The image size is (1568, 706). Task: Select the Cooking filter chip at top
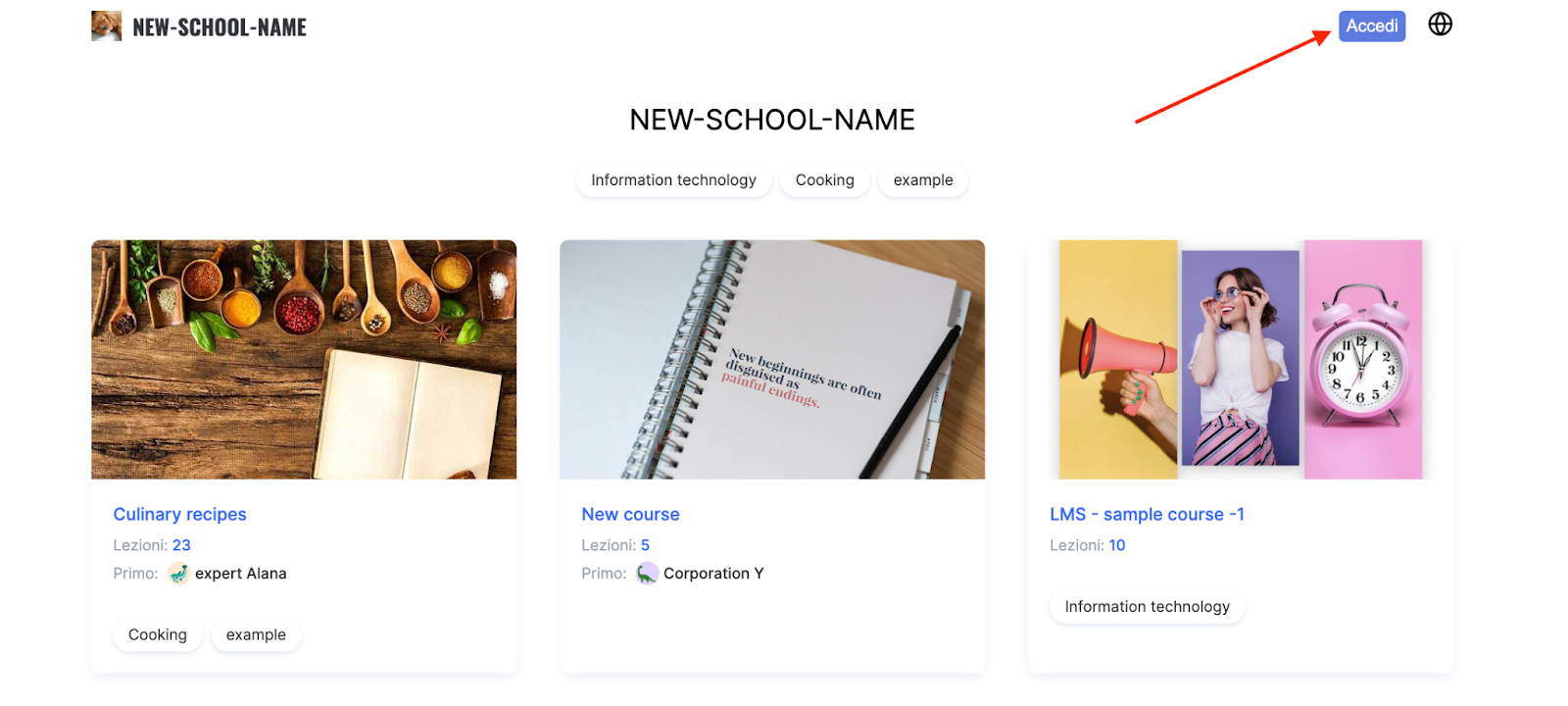click(825, 180)
